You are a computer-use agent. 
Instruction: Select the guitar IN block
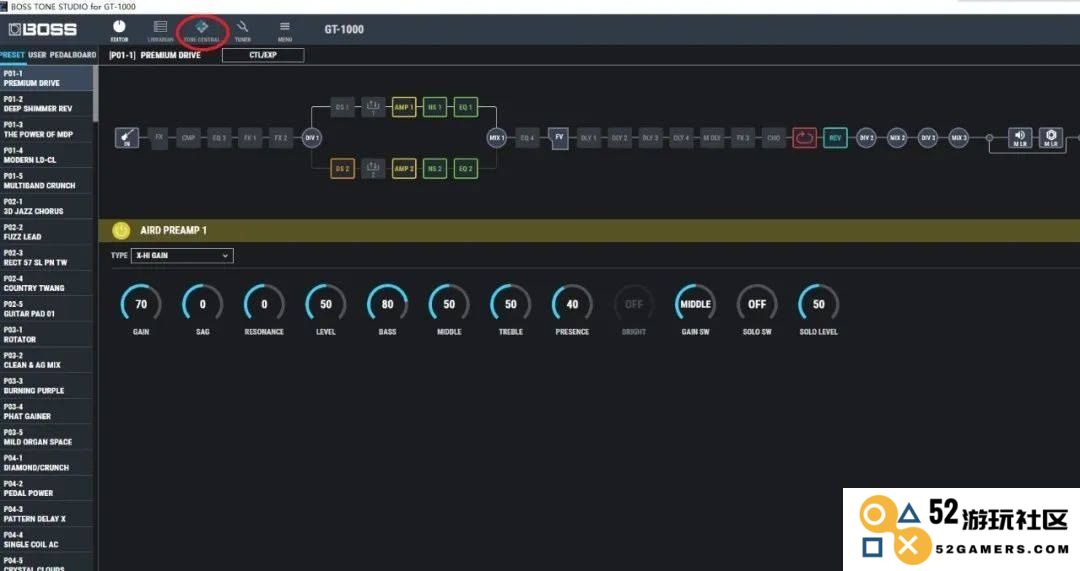(127, 138)
